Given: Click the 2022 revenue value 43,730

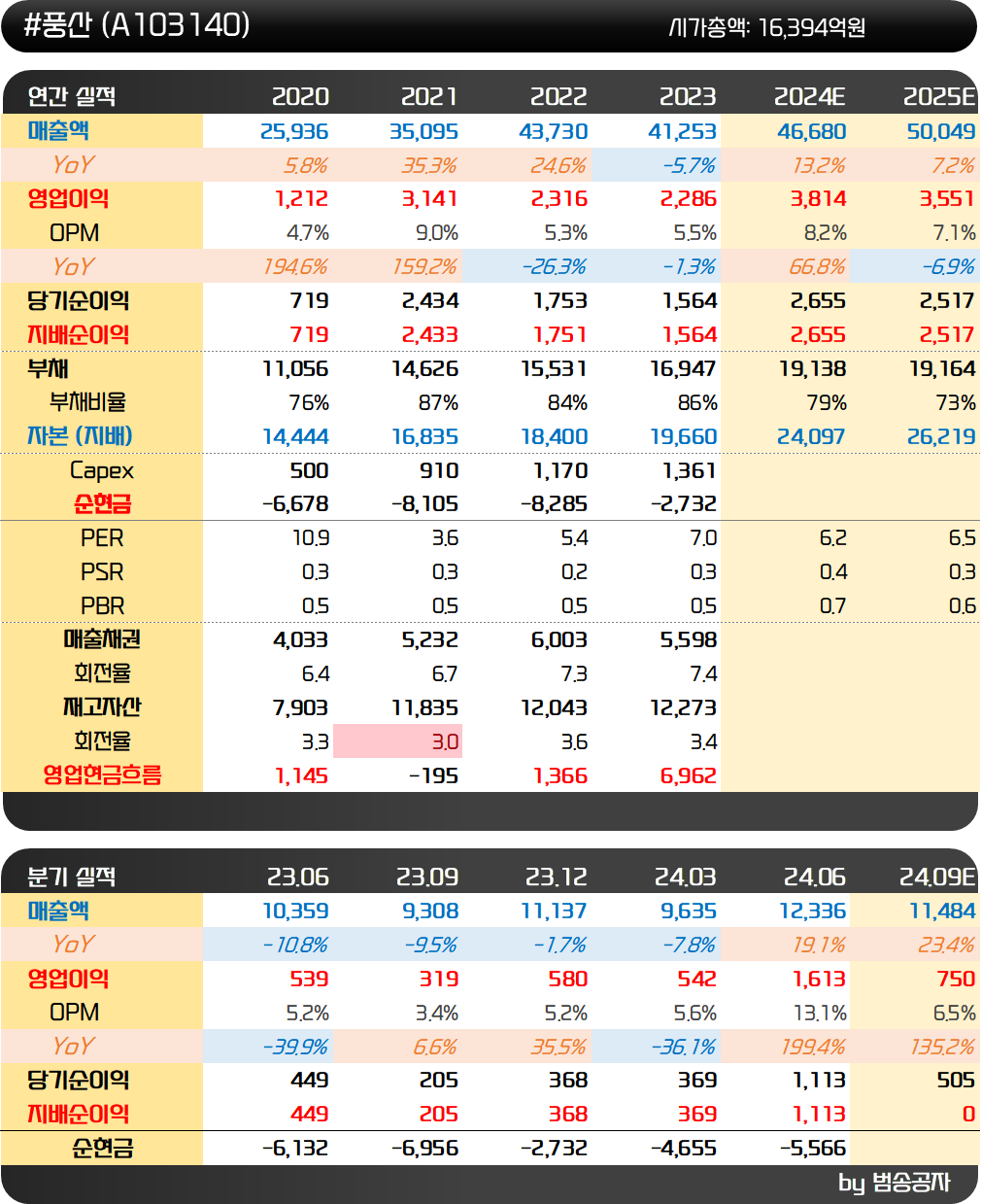Looking at the screenshot, I should click(x=554, y=131).
